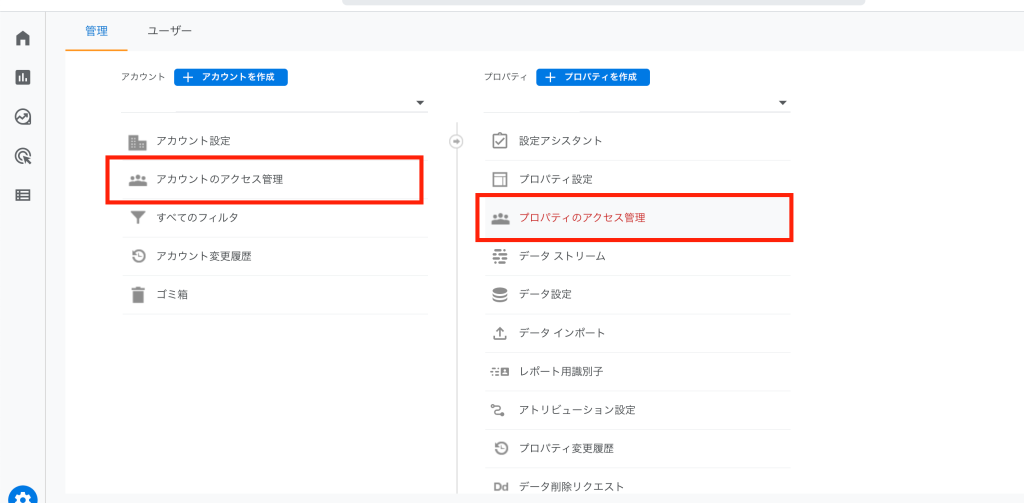The height and width of the screenshot is (503, 1024).
Task: Open the Reports bar chart icon
Action: (x=23, y=78)
